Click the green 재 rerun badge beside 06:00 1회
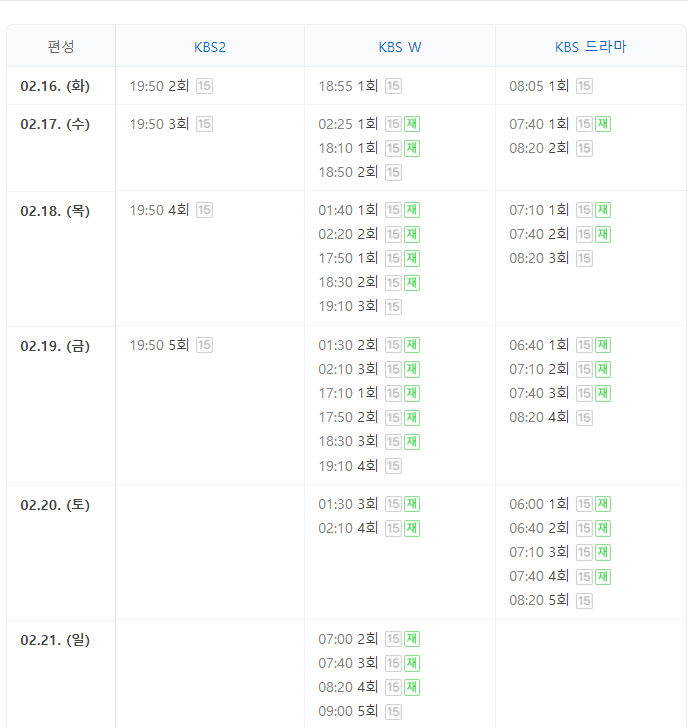The width and height of the screenshot is (688, 728). click(603, 504)
